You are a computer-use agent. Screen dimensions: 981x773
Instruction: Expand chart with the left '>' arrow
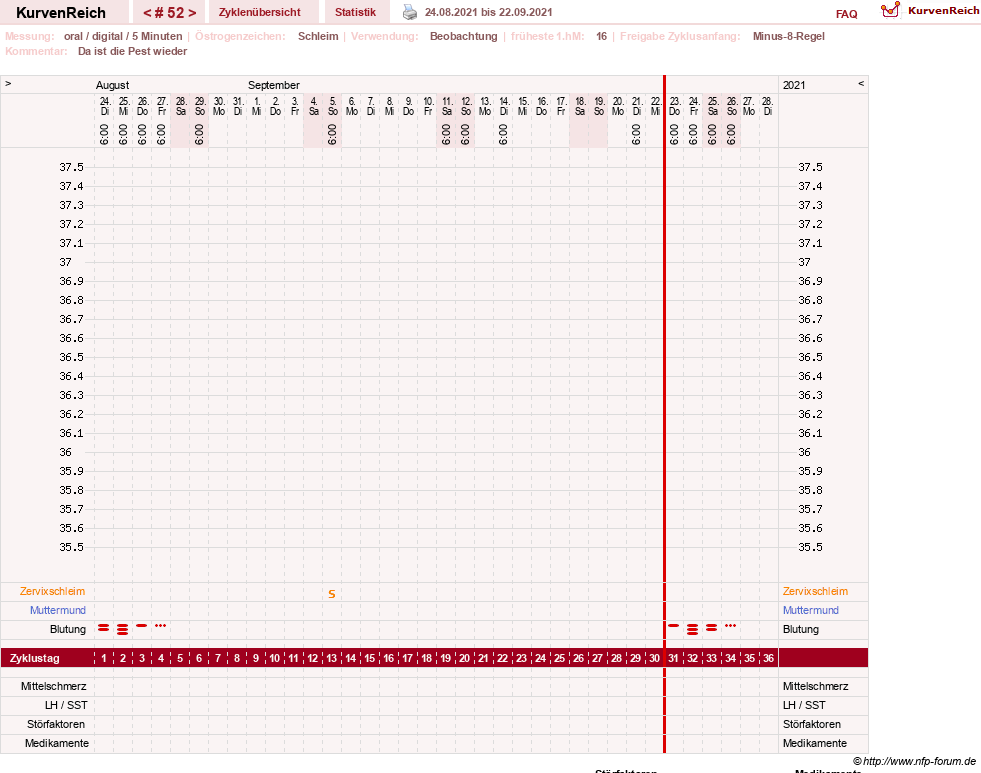8,83
